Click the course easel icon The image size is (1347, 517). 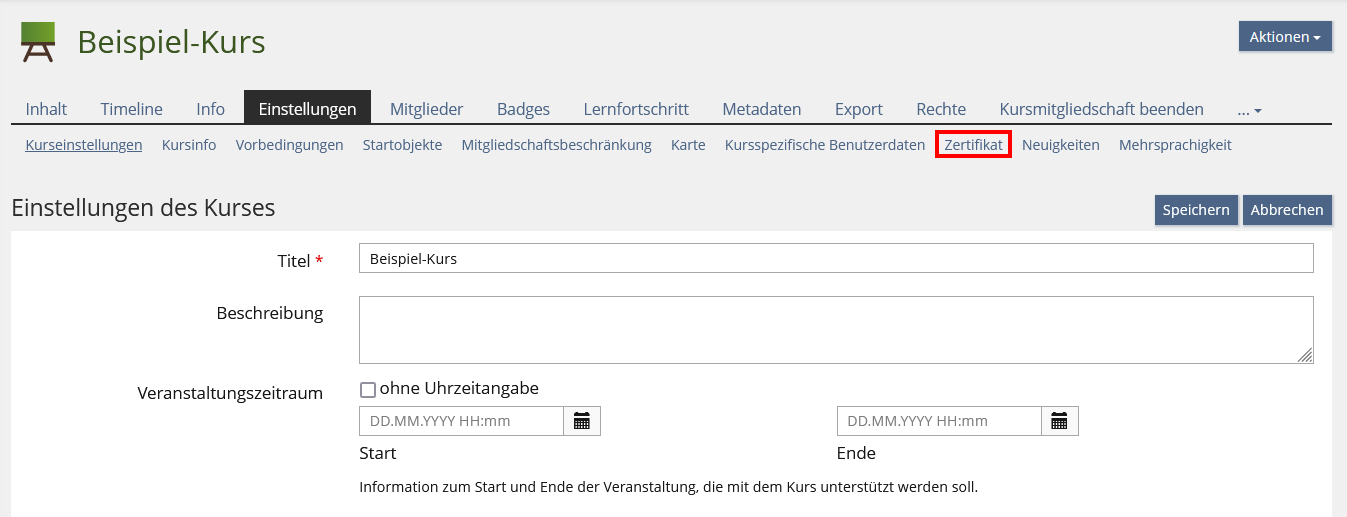coord(38,42)
